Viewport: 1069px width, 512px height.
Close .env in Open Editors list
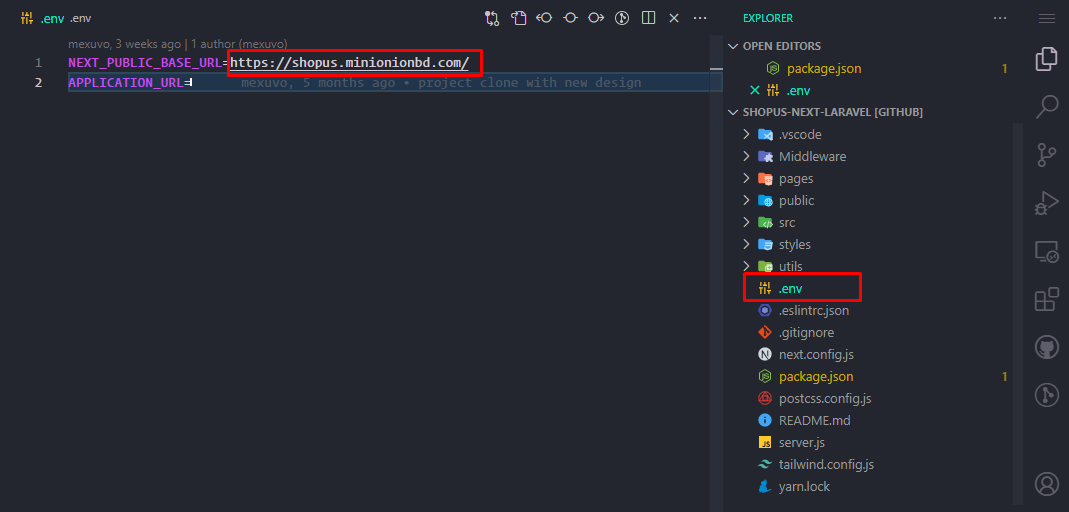[x=755, y=90]
